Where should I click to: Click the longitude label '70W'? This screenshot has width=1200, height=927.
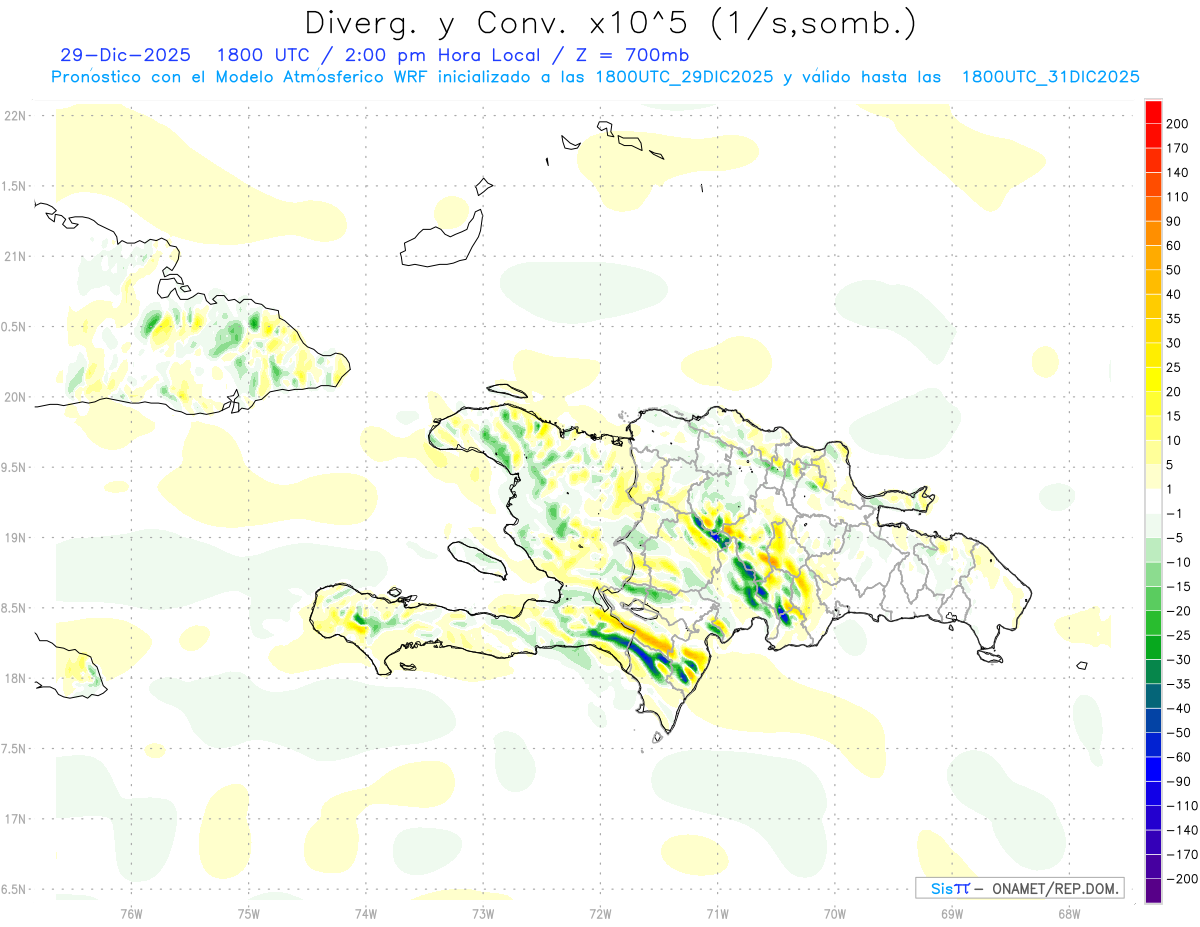click(835, 913)
